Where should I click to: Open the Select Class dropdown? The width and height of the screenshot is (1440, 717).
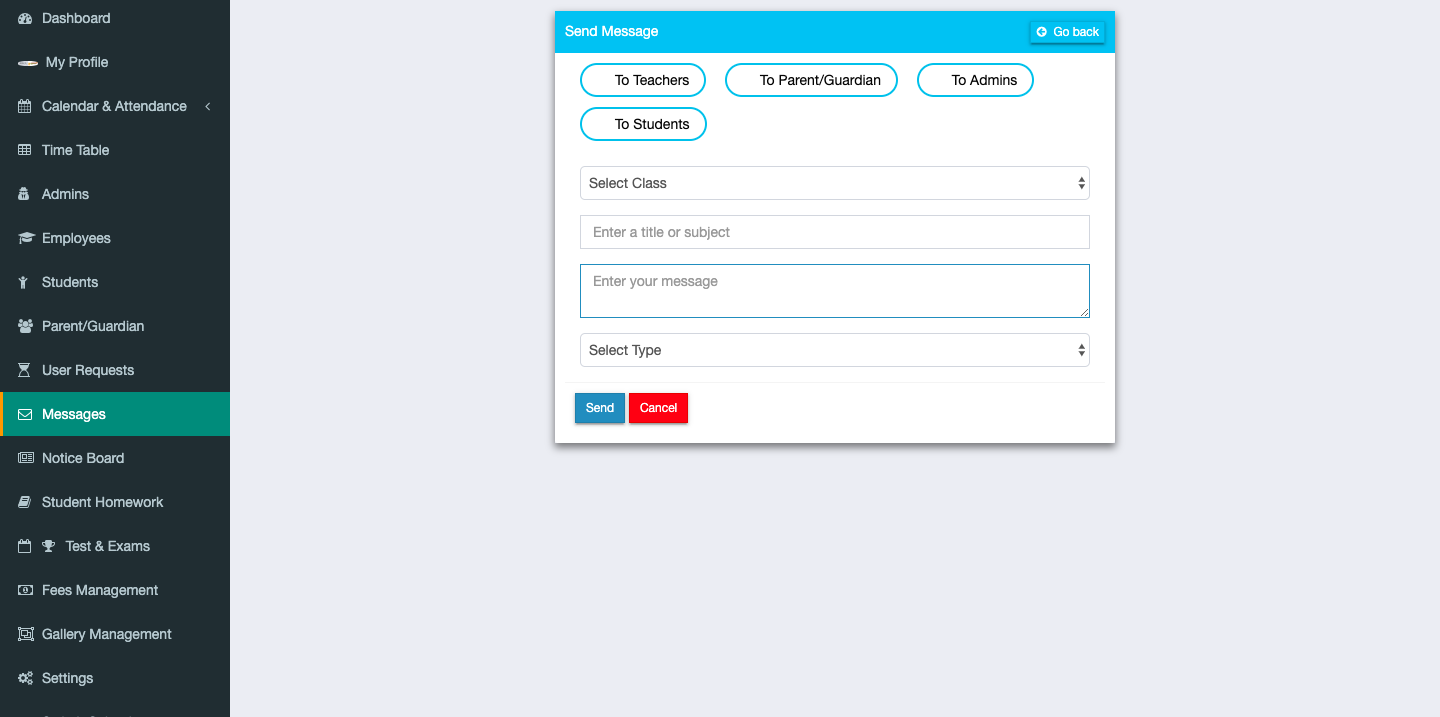pyautogui.click(x=834, y=183)
